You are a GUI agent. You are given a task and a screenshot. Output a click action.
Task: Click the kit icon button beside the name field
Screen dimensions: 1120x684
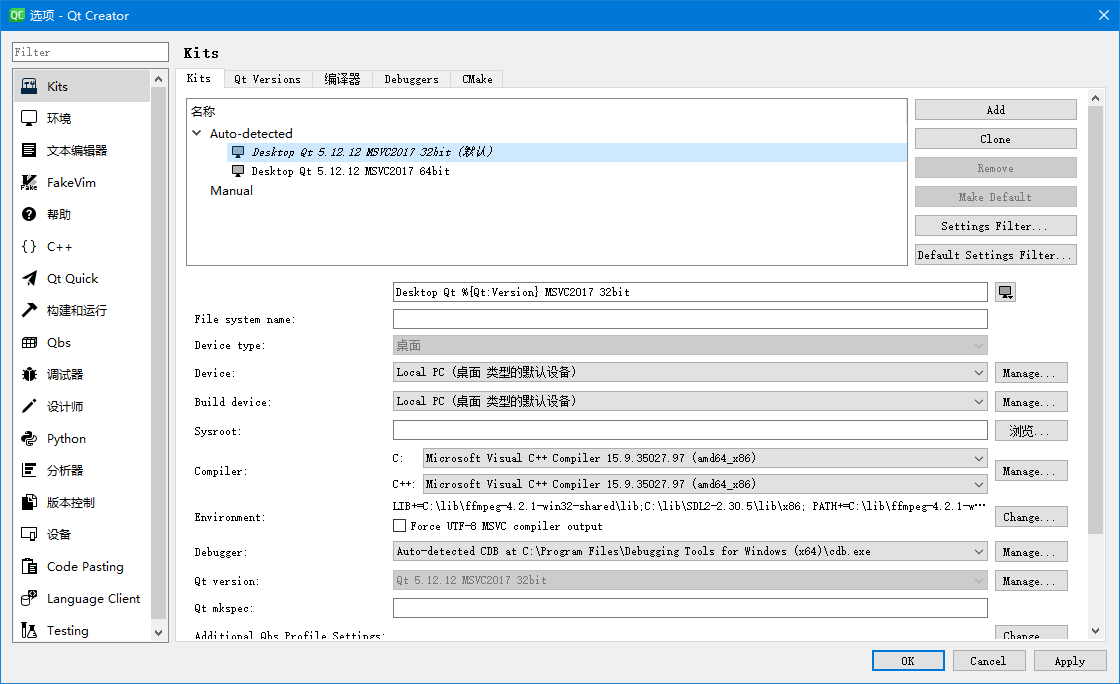click(1006, 292)
